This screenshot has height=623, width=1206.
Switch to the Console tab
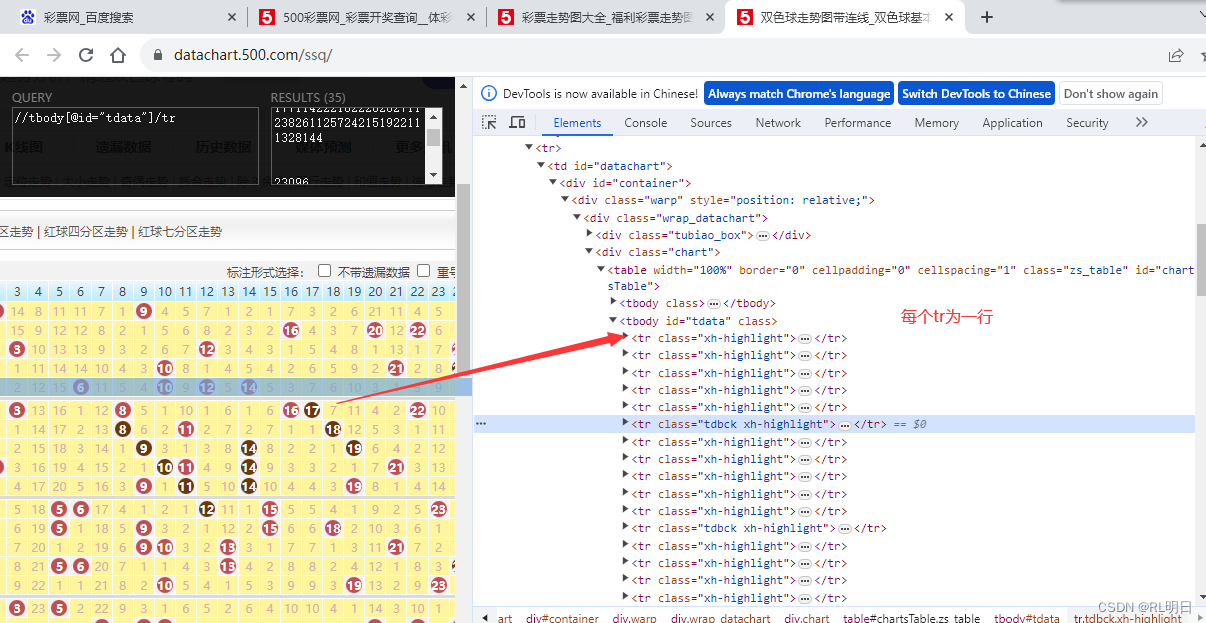coord(646,122)
